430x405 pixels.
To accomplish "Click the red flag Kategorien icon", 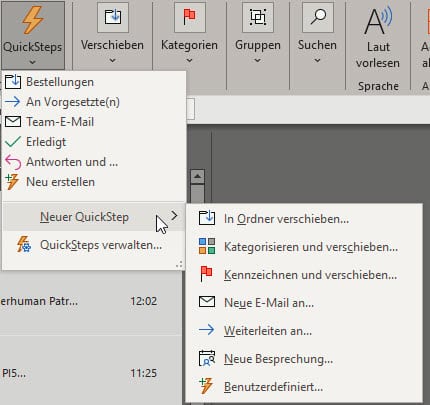I will [189, 17].
